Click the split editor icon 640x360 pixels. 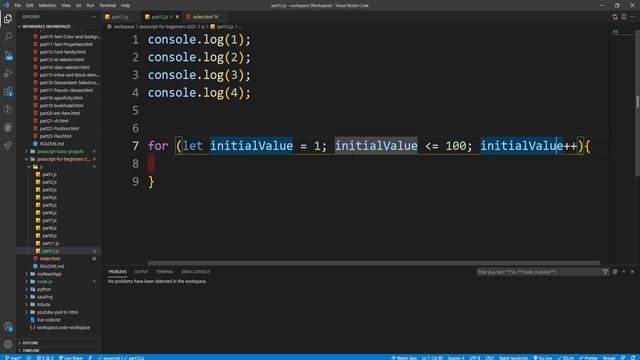[x=624, y=17]
